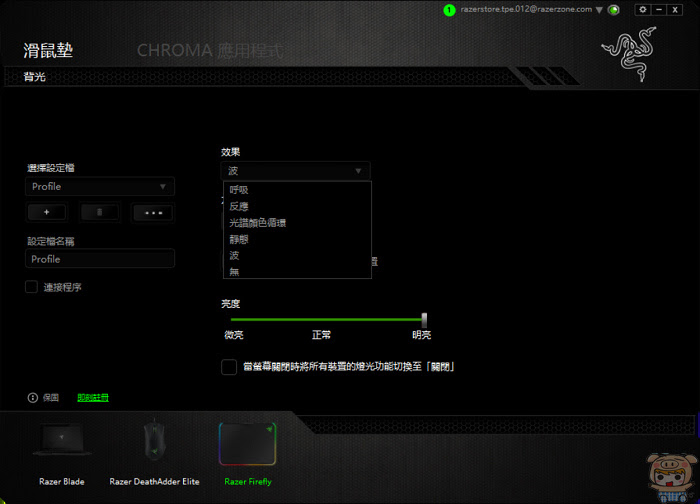
Task: Click the Razer snake logo
Action: pos(629,54)
